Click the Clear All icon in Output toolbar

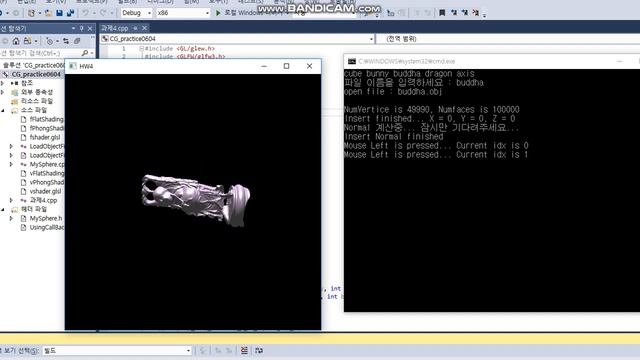[x=244, y=350]
